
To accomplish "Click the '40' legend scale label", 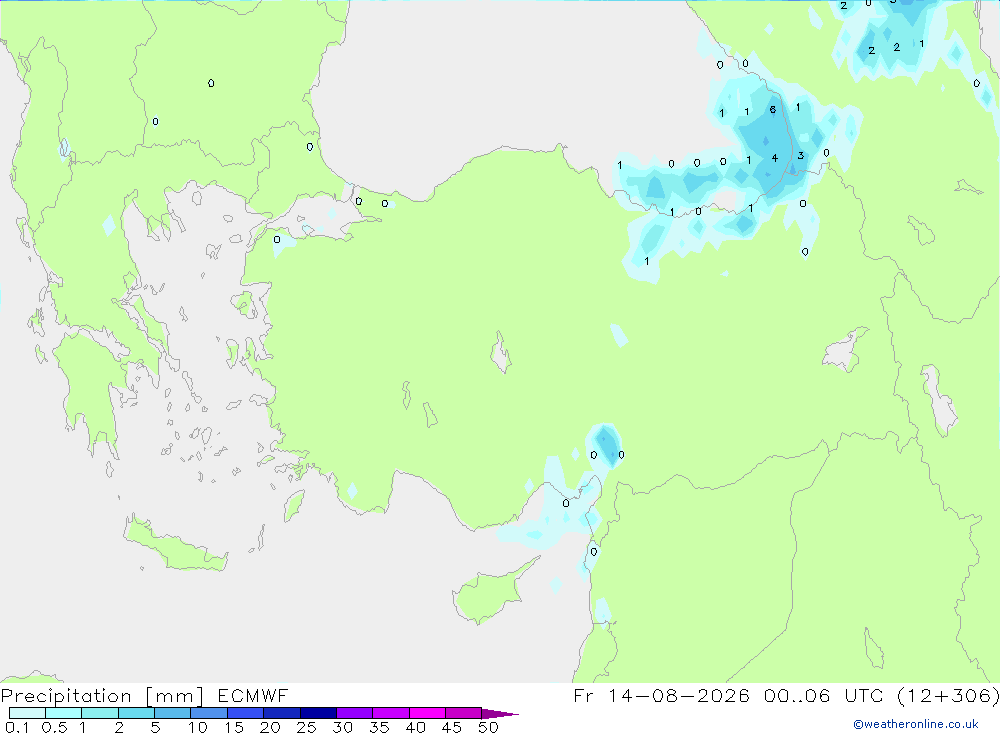I will pyautogui.click(x=416, y=727).
